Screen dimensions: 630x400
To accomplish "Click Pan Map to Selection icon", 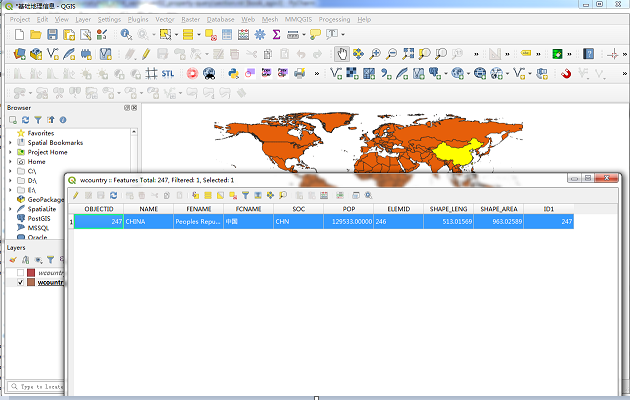I will [x=358, y=54].
